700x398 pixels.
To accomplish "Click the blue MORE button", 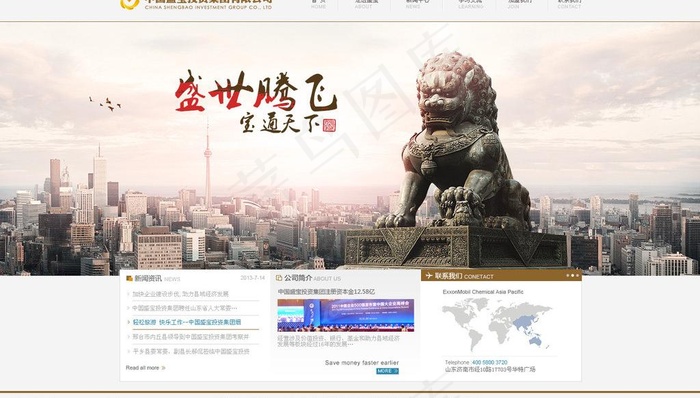I will click(x=387, y=371).
